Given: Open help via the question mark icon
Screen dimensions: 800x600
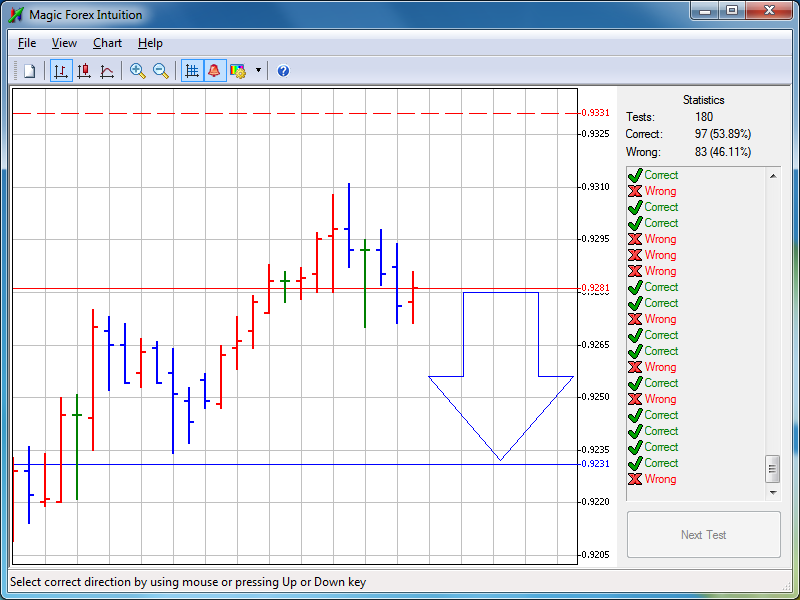Looking at the screenshot, I should (x=283, y=71).
